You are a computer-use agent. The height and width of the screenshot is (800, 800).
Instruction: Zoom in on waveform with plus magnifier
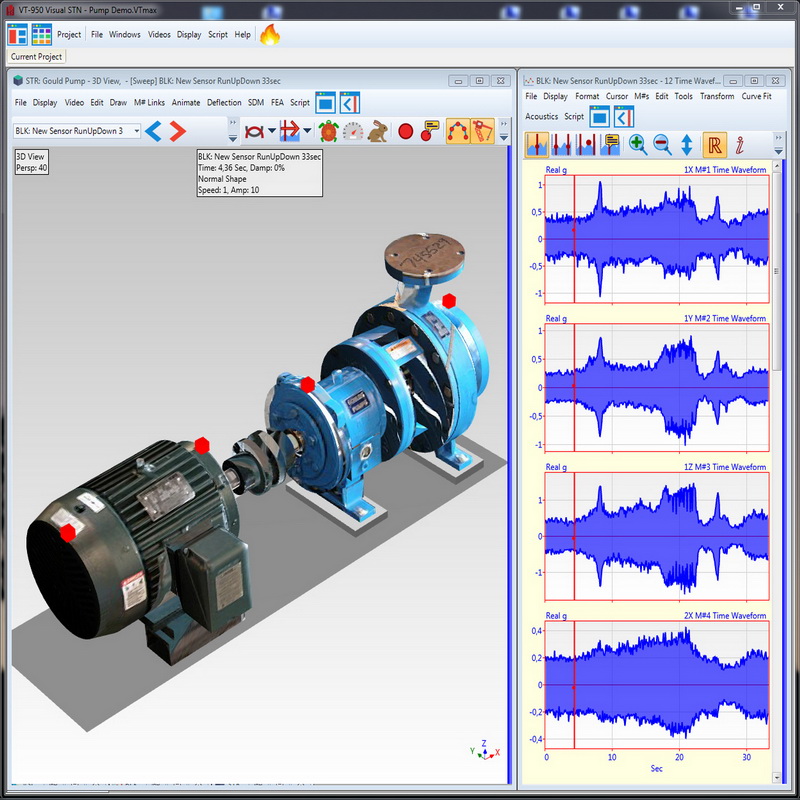click(x=638, y=144)
